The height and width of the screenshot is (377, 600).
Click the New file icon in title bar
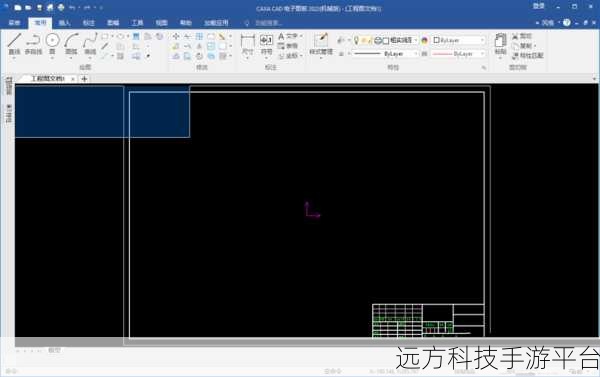pyautogui.click(x=18, y=7)
